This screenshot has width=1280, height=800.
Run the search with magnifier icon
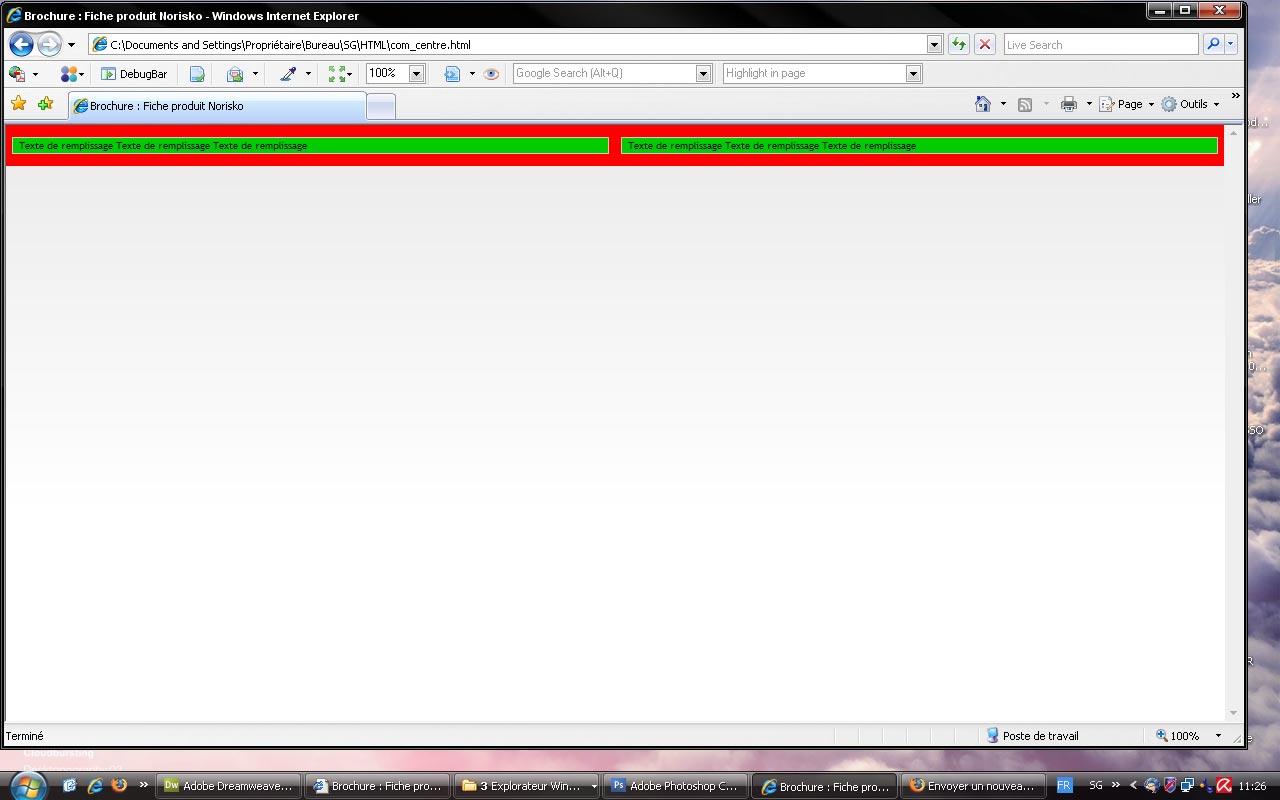click(x=1213, y=45)
